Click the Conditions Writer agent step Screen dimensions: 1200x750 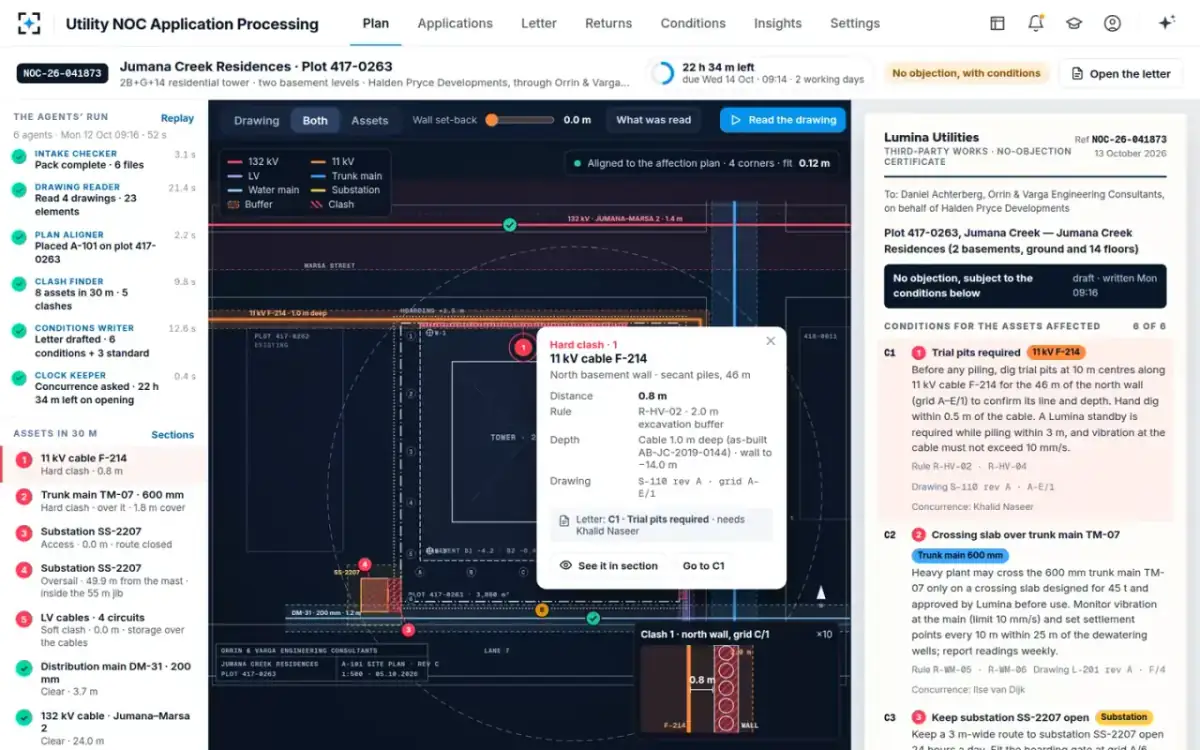tap(104, 340)
